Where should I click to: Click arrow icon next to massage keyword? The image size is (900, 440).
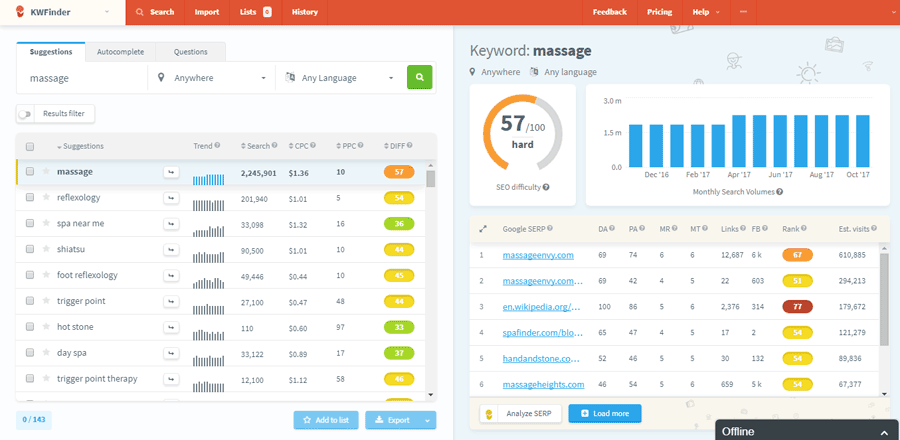coord(171,172)
